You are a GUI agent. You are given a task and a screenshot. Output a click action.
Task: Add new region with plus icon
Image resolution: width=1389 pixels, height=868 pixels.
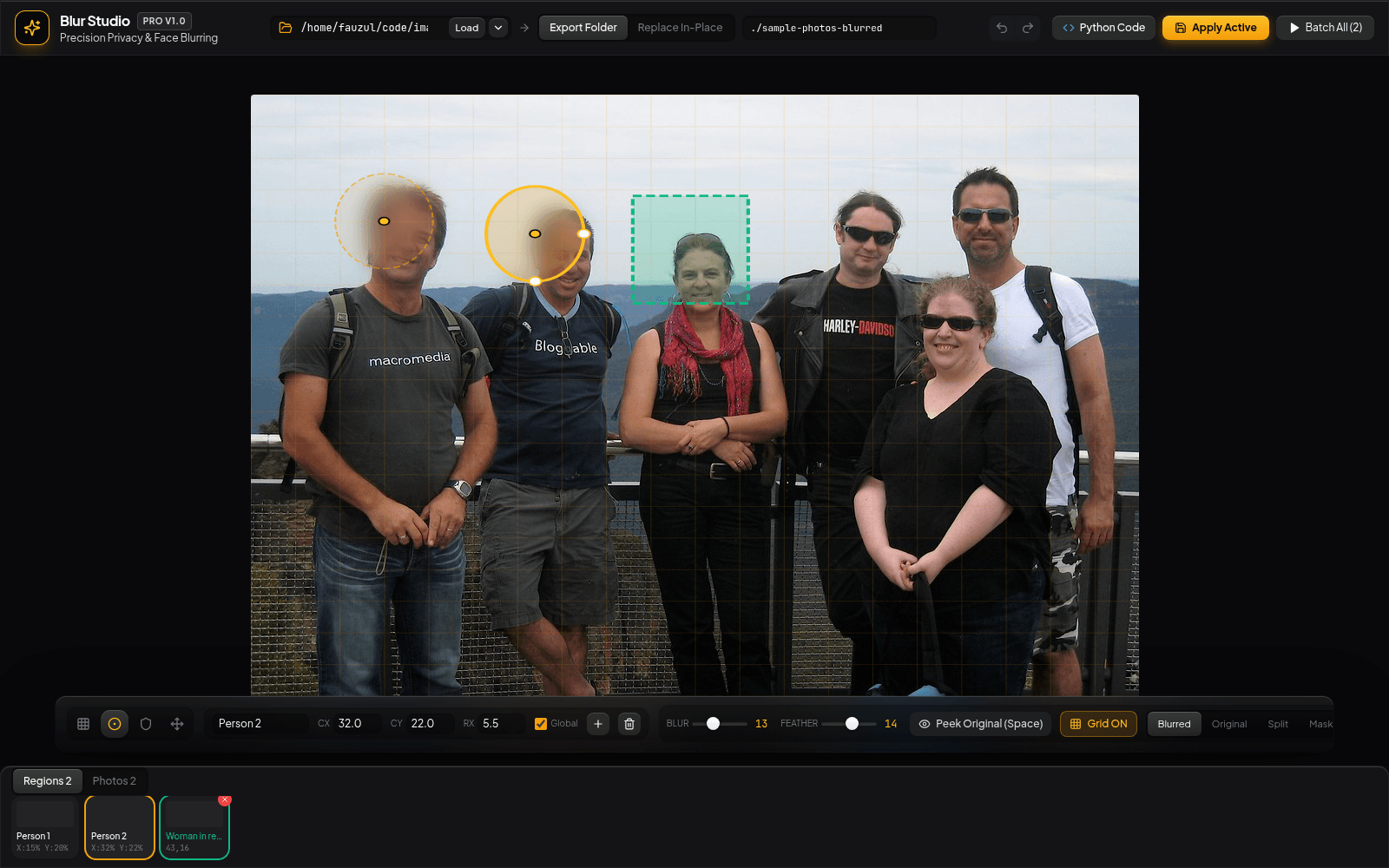coord(598,724)
